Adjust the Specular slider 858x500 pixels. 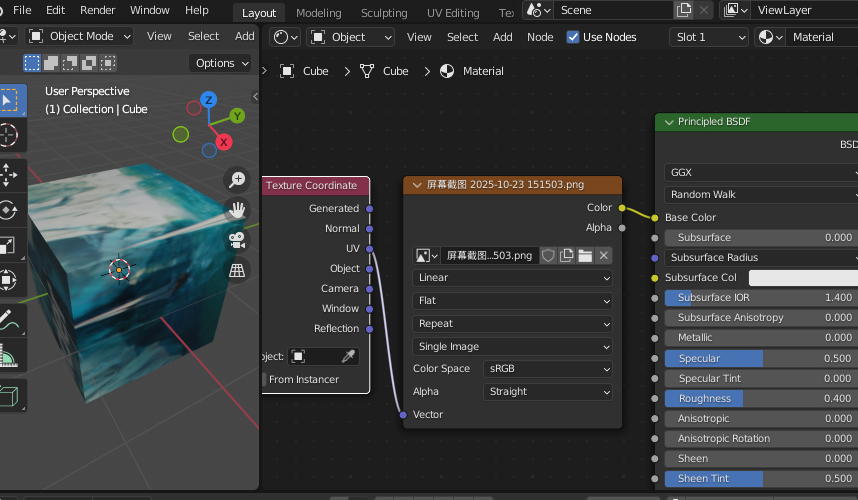click(761, 359)
